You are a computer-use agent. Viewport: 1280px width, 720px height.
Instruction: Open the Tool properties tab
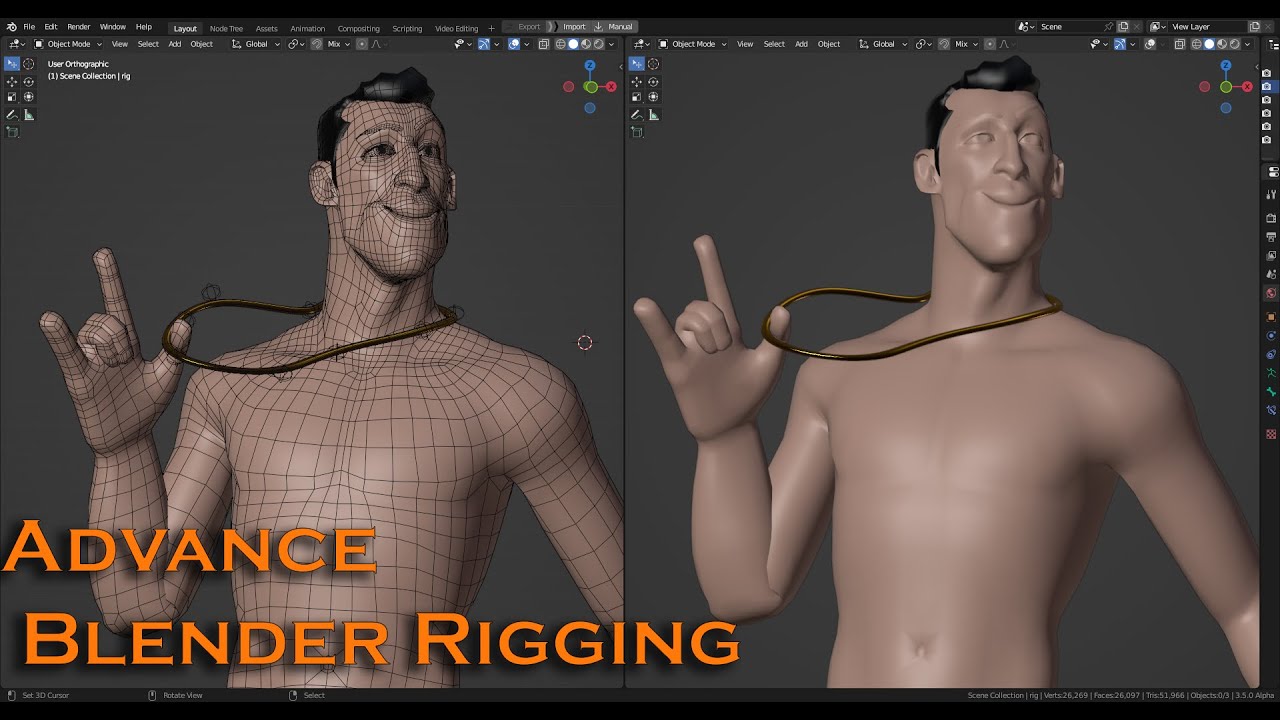(x=1272, y=194)
